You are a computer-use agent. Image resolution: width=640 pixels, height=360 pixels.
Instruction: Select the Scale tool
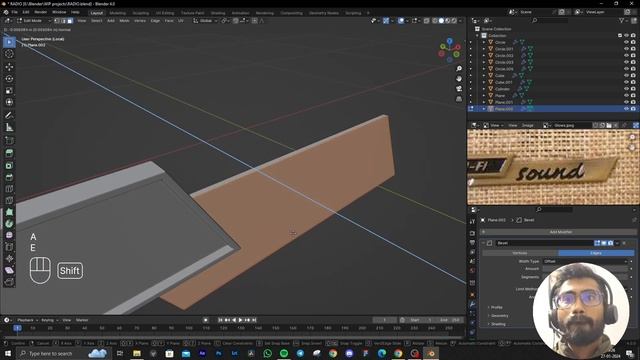coord(9,90)
